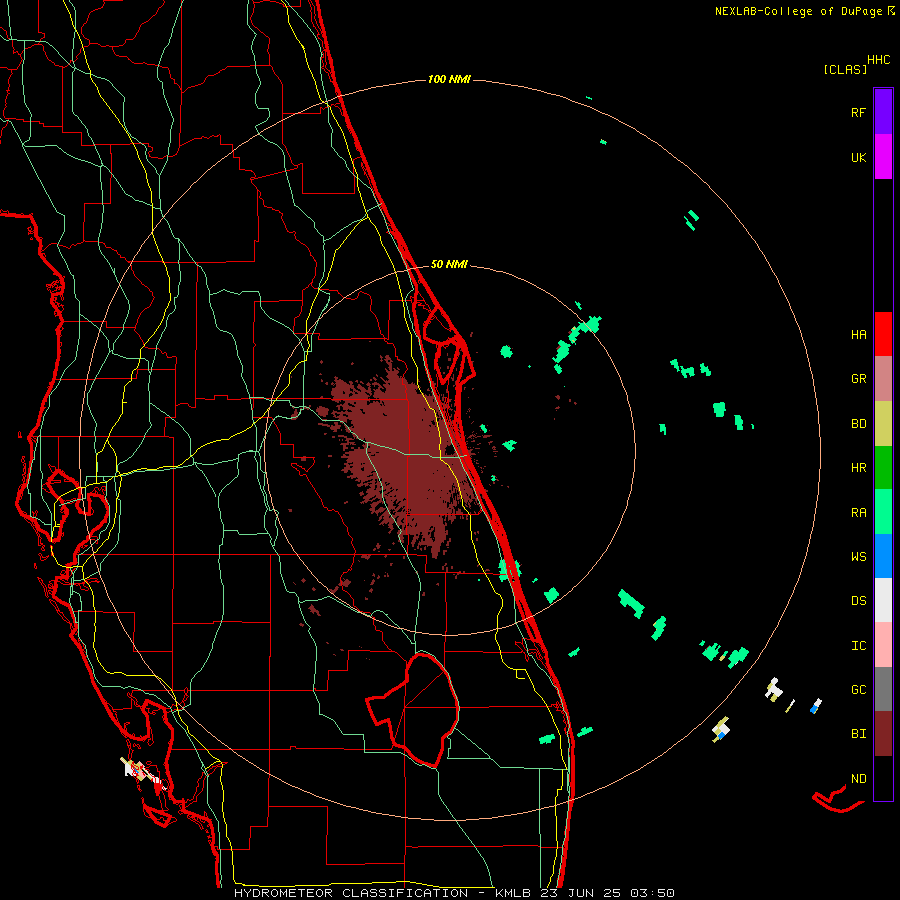Click the 23 JUN 25 date text
The image size is (900, 900).
click(582, 893)
